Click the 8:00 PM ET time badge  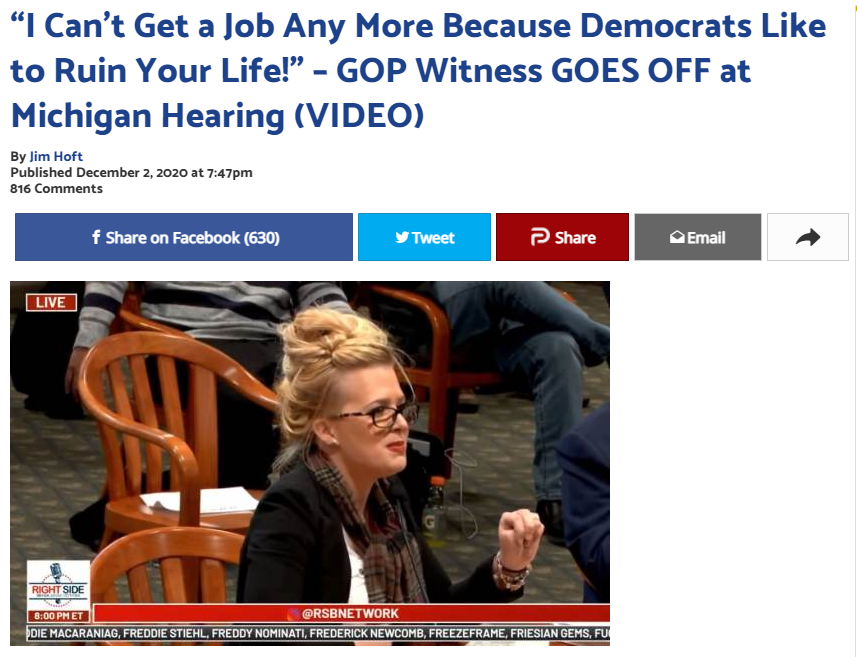pos(58,616)
